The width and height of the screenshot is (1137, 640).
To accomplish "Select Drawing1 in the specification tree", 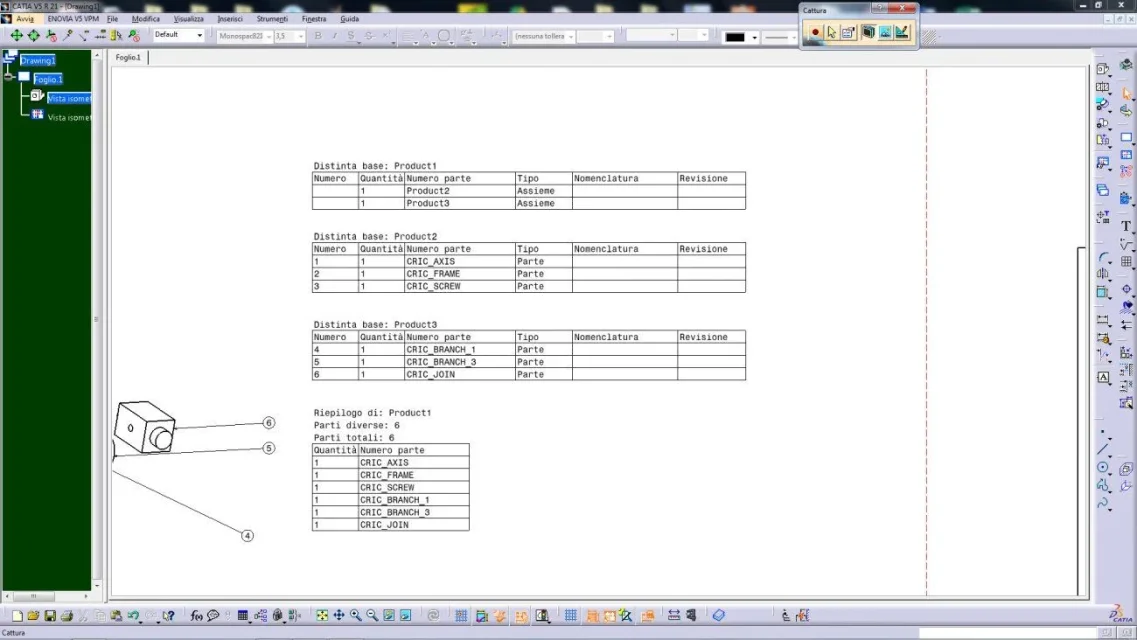I will pyautogui.click(x=38, y=60).
